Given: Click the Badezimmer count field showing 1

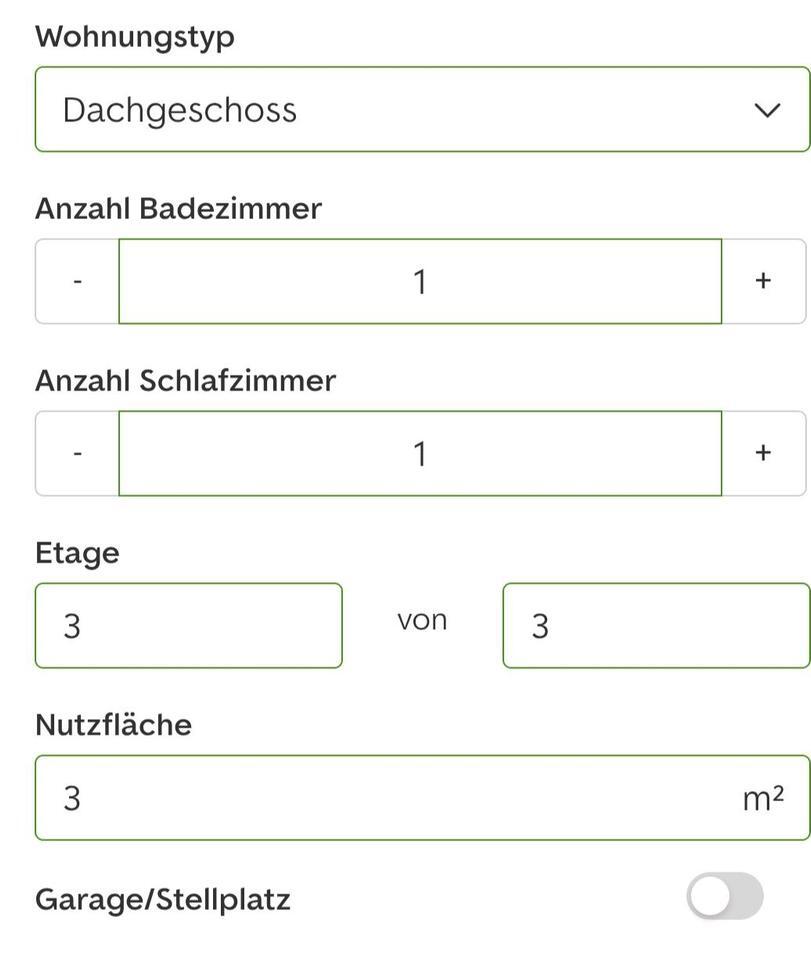Looking at the screenshot, I should (420, 280).
